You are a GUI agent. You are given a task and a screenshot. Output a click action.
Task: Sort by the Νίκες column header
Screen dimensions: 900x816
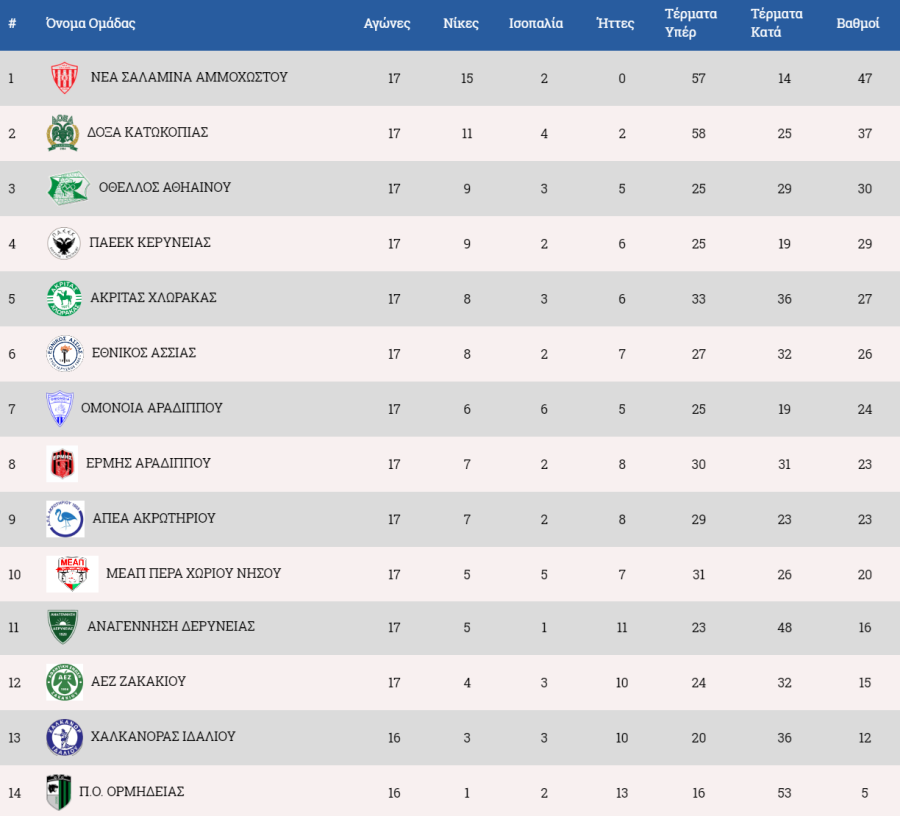461,23
